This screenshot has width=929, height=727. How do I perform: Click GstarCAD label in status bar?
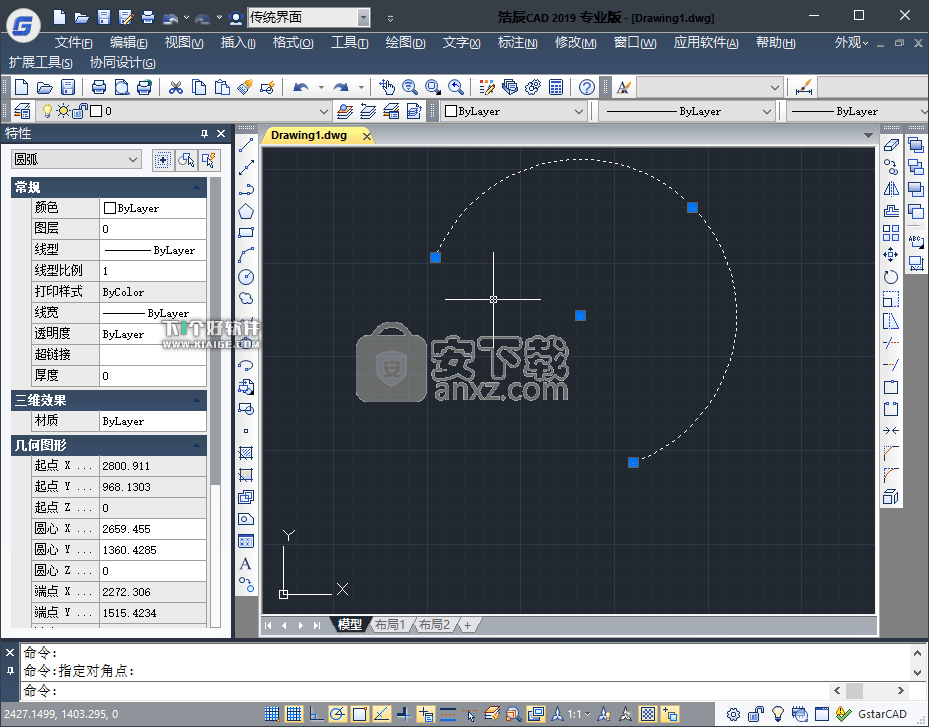point(882,714)
